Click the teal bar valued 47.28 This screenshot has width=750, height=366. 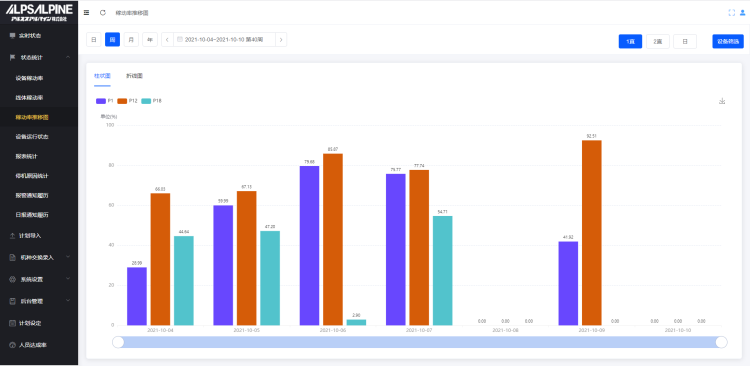[270, 278]
